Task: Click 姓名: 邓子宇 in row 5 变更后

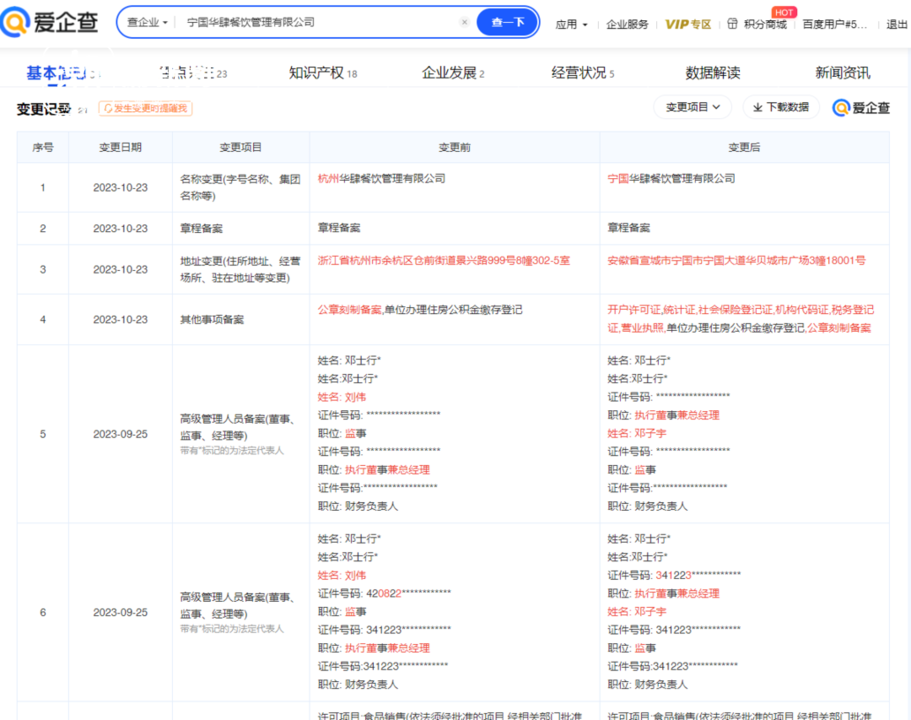Action: pyautogui.click(x=637, y=434)
